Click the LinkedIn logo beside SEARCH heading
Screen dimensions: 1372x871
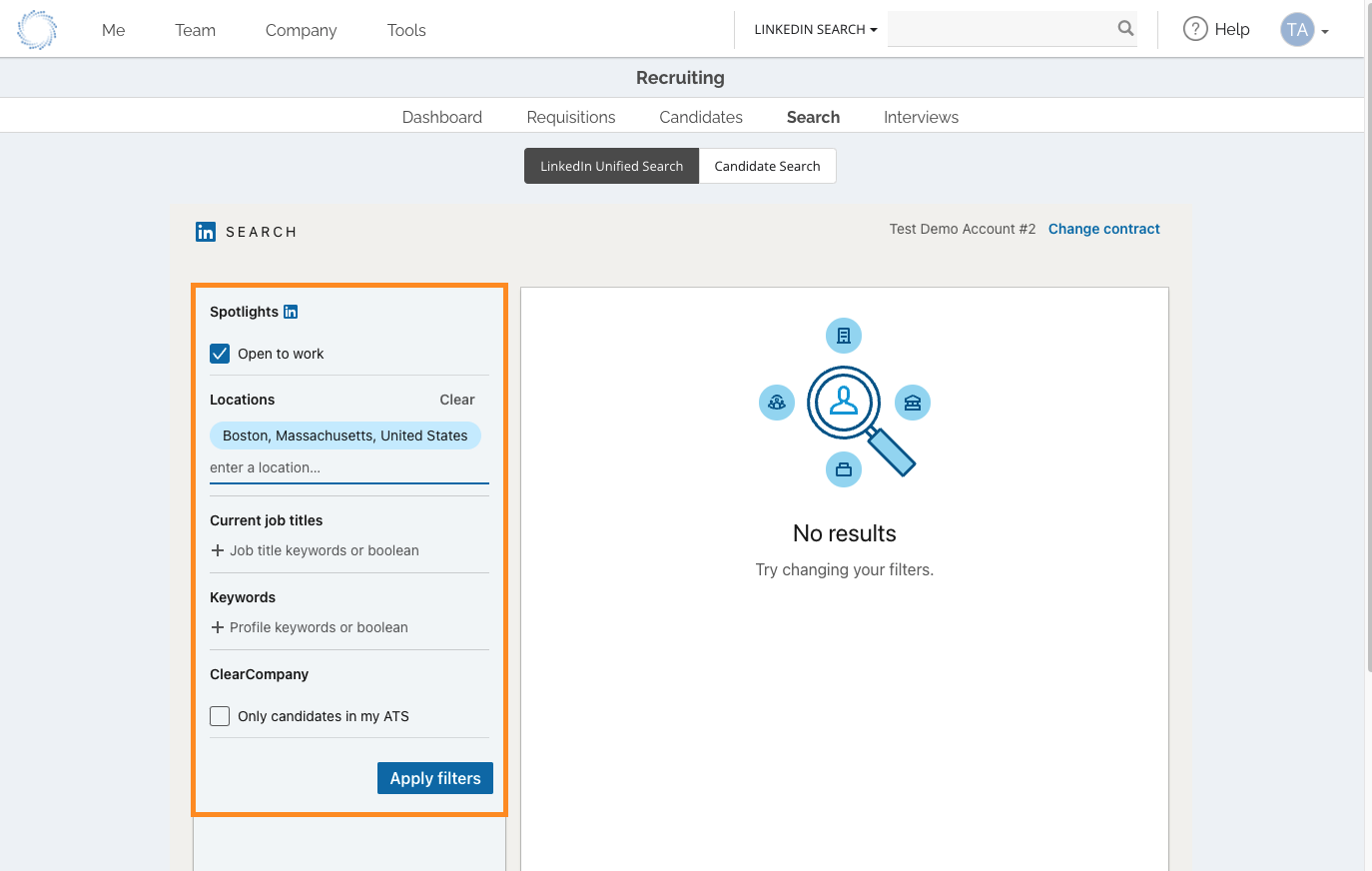pyautogui.click(x=206, y=232)
